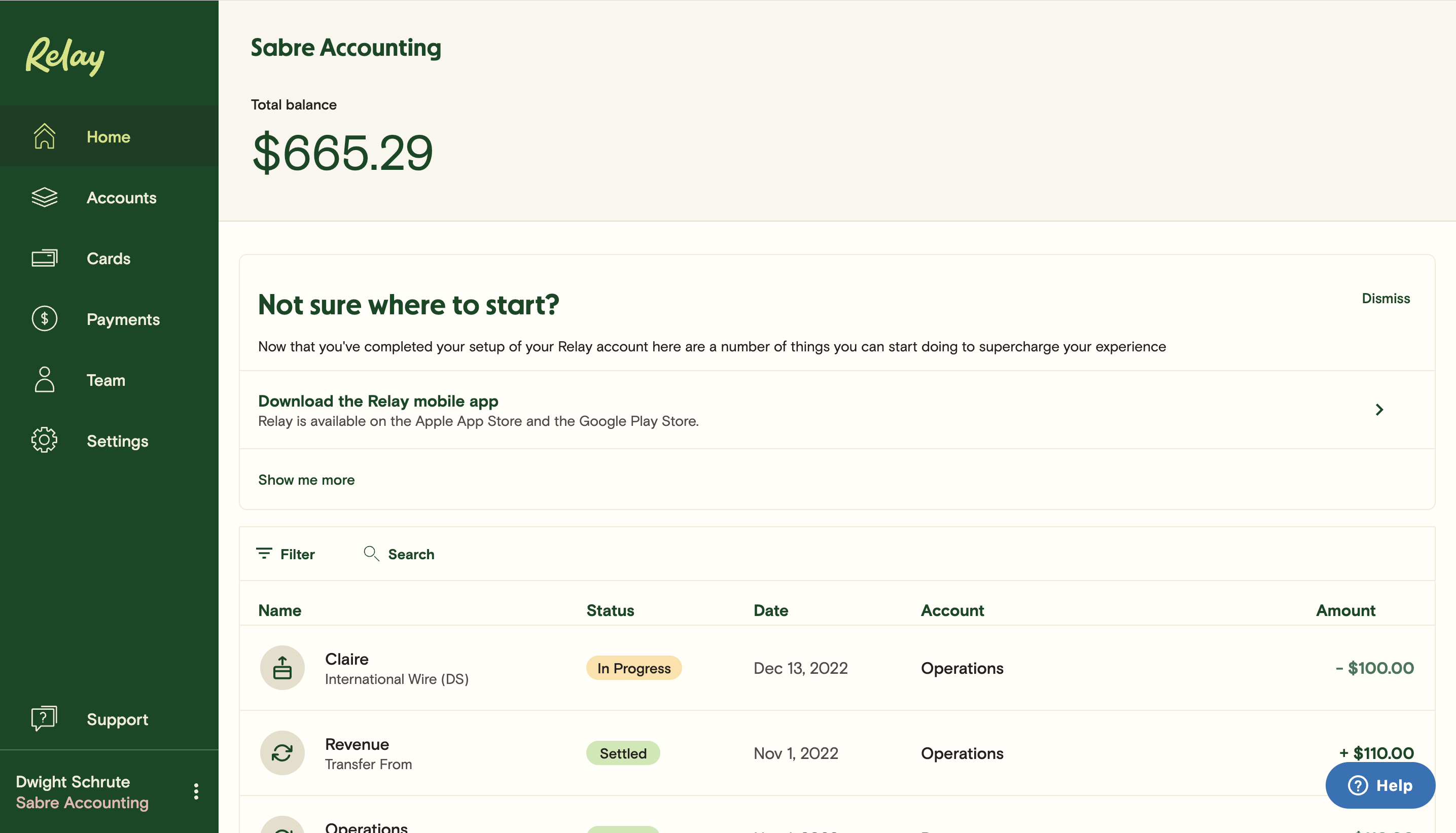Click the Support chat icon
The width and height of the screenshot is (1456, 833).
tap(44, 718)
